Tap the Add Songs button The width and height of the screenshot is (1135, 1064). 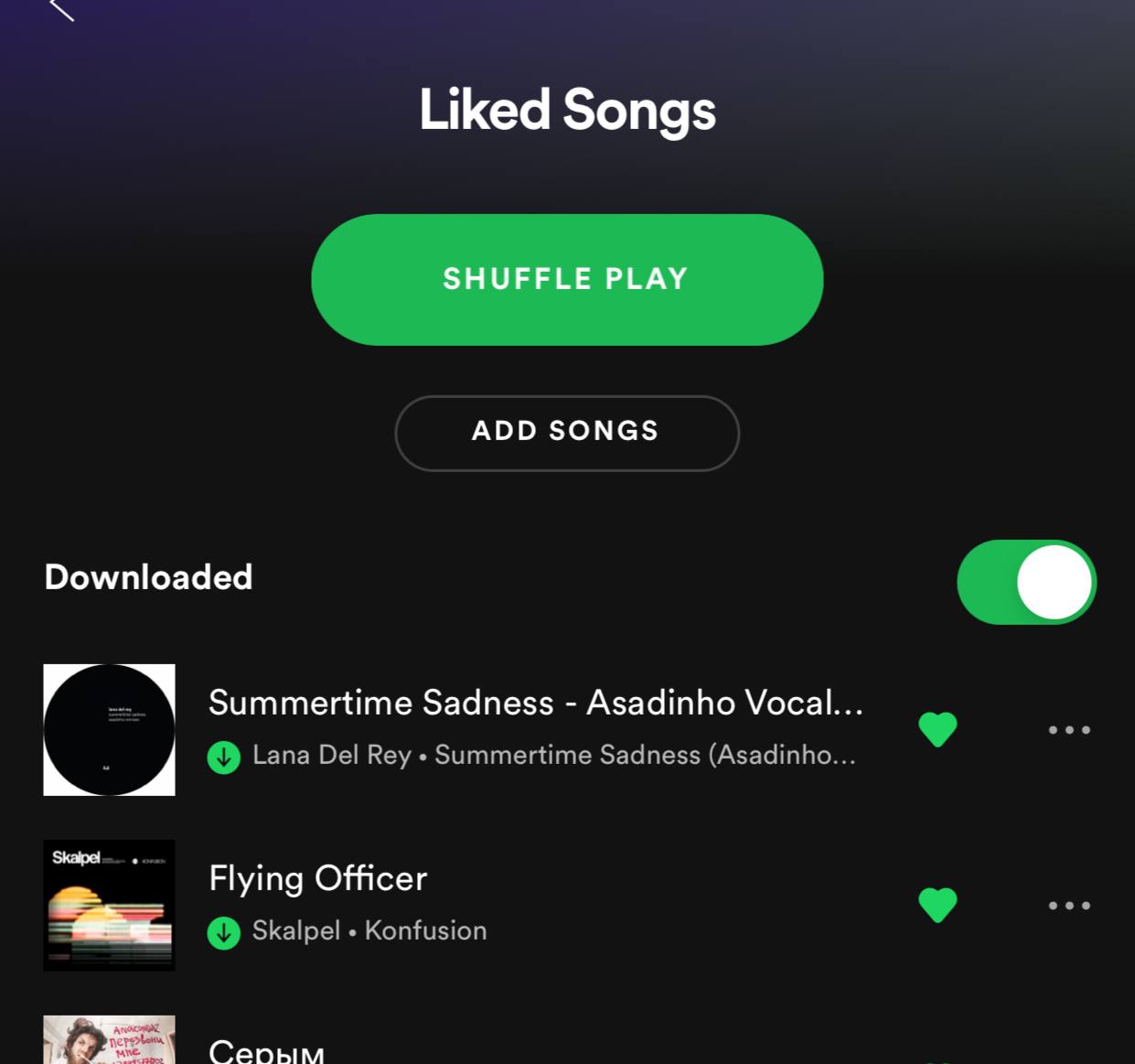[567, 433]
